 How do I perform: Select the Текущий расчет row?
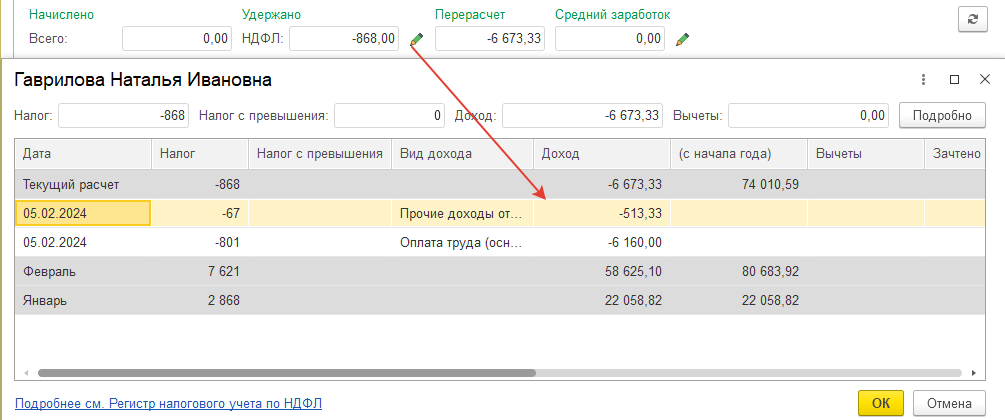[x=500, y=185]
